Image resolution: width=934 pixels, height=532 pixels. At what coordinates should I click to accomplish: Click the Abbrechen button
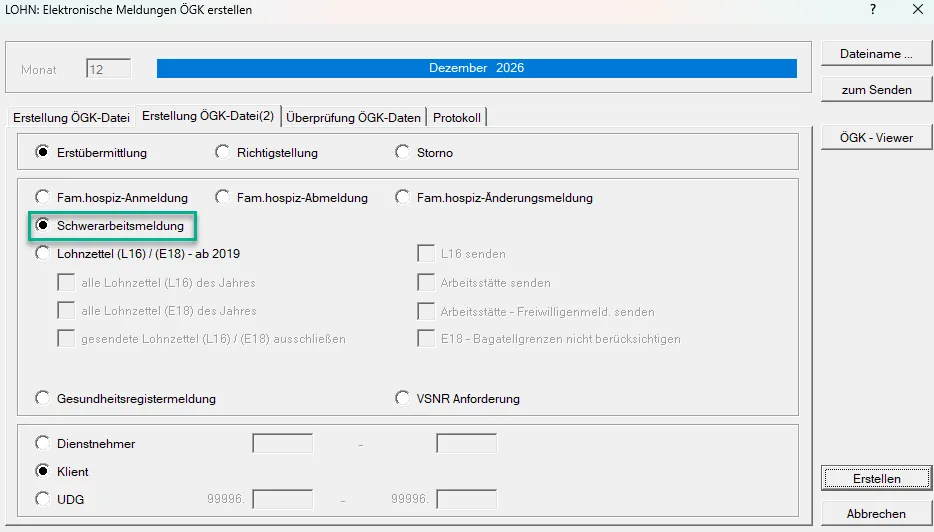(876, 514)
